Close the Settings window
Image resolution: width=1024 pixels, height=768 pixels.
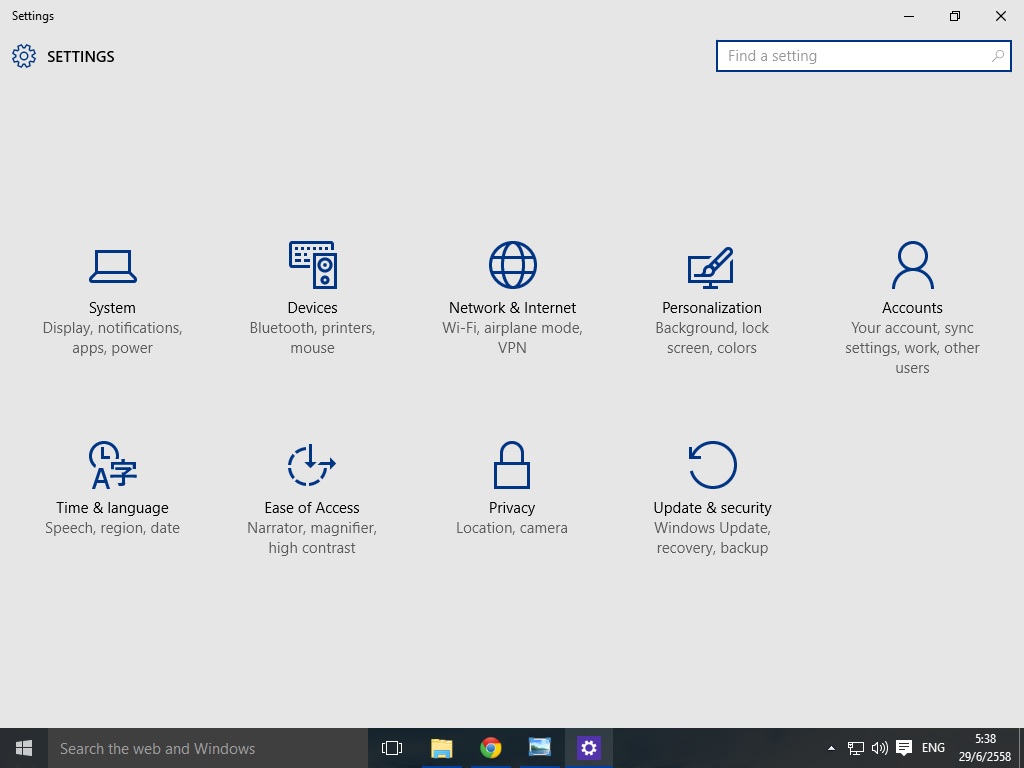pos(1000,16)
